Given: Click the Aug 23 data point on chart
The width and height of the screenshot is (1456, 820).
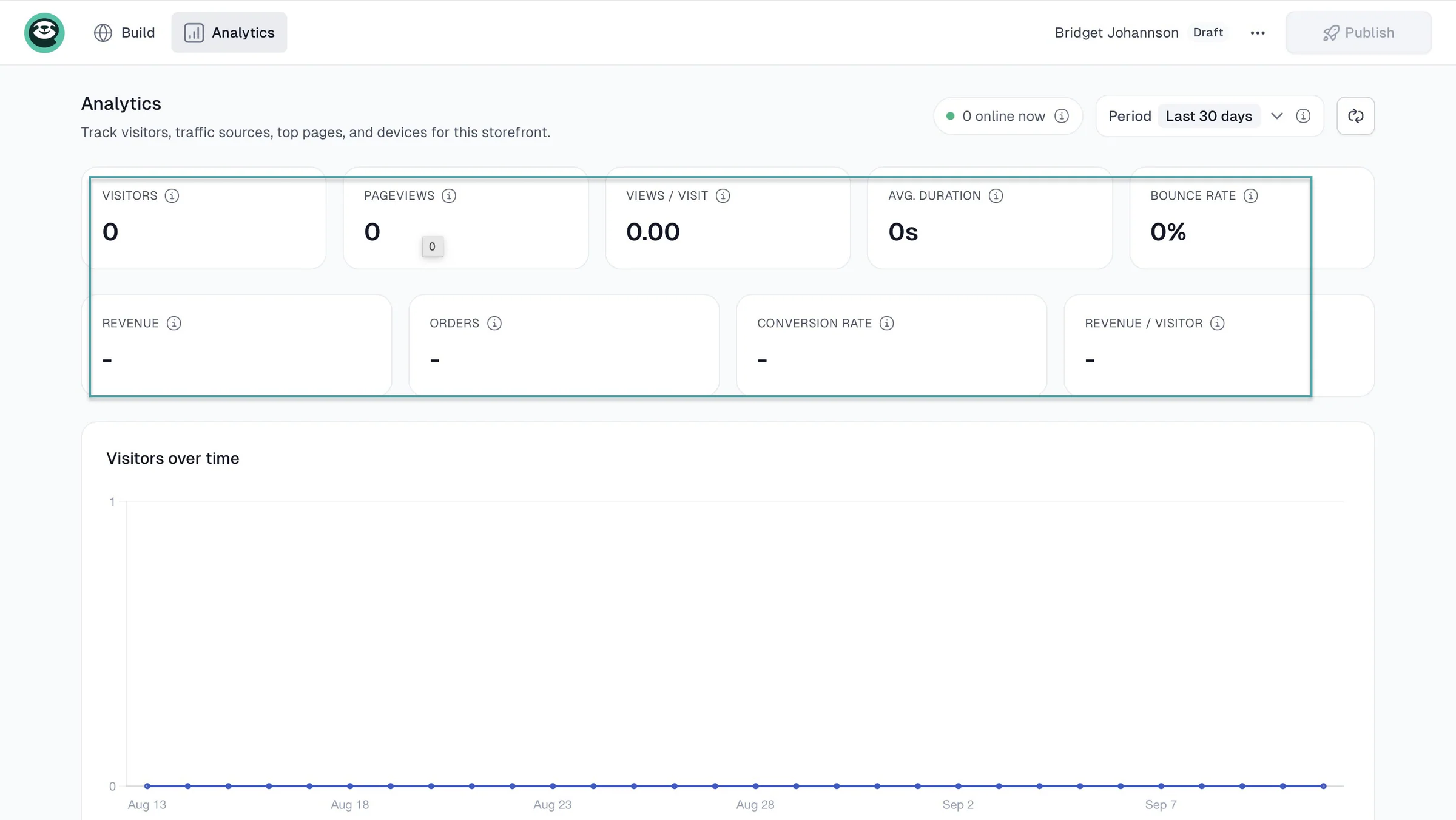Looking at the screenshot, I should click(x=553, y=786).
